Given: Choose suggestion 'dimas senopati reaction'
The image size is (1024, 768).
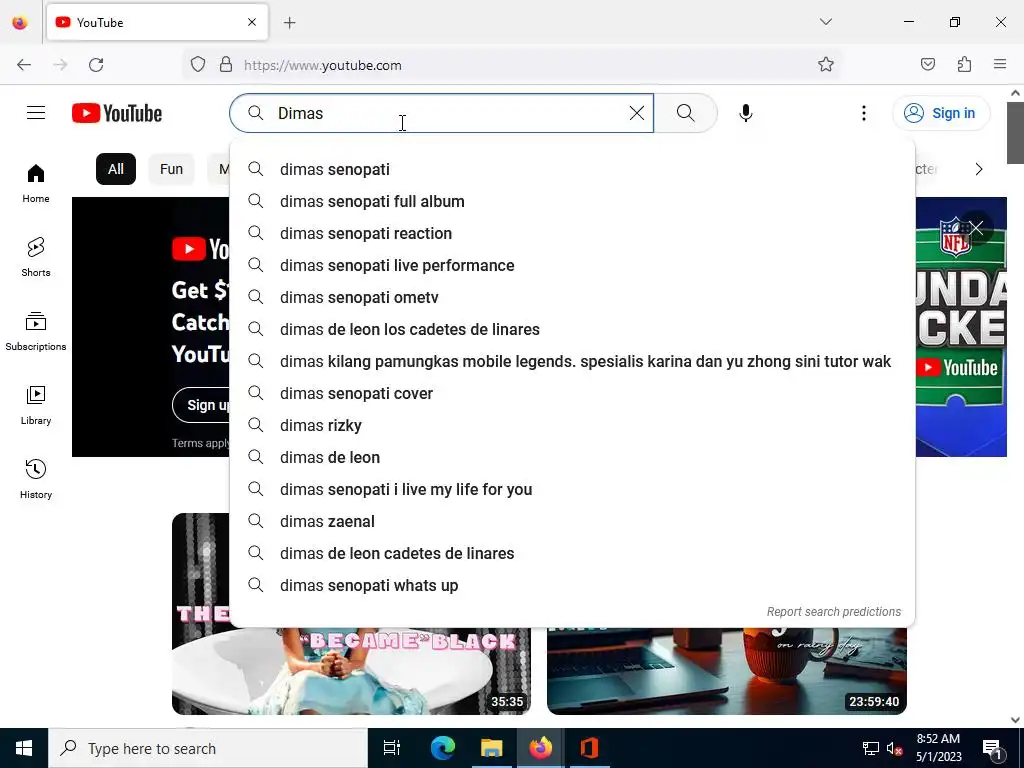Looking at the screenshot, I should tap(572, 233).
